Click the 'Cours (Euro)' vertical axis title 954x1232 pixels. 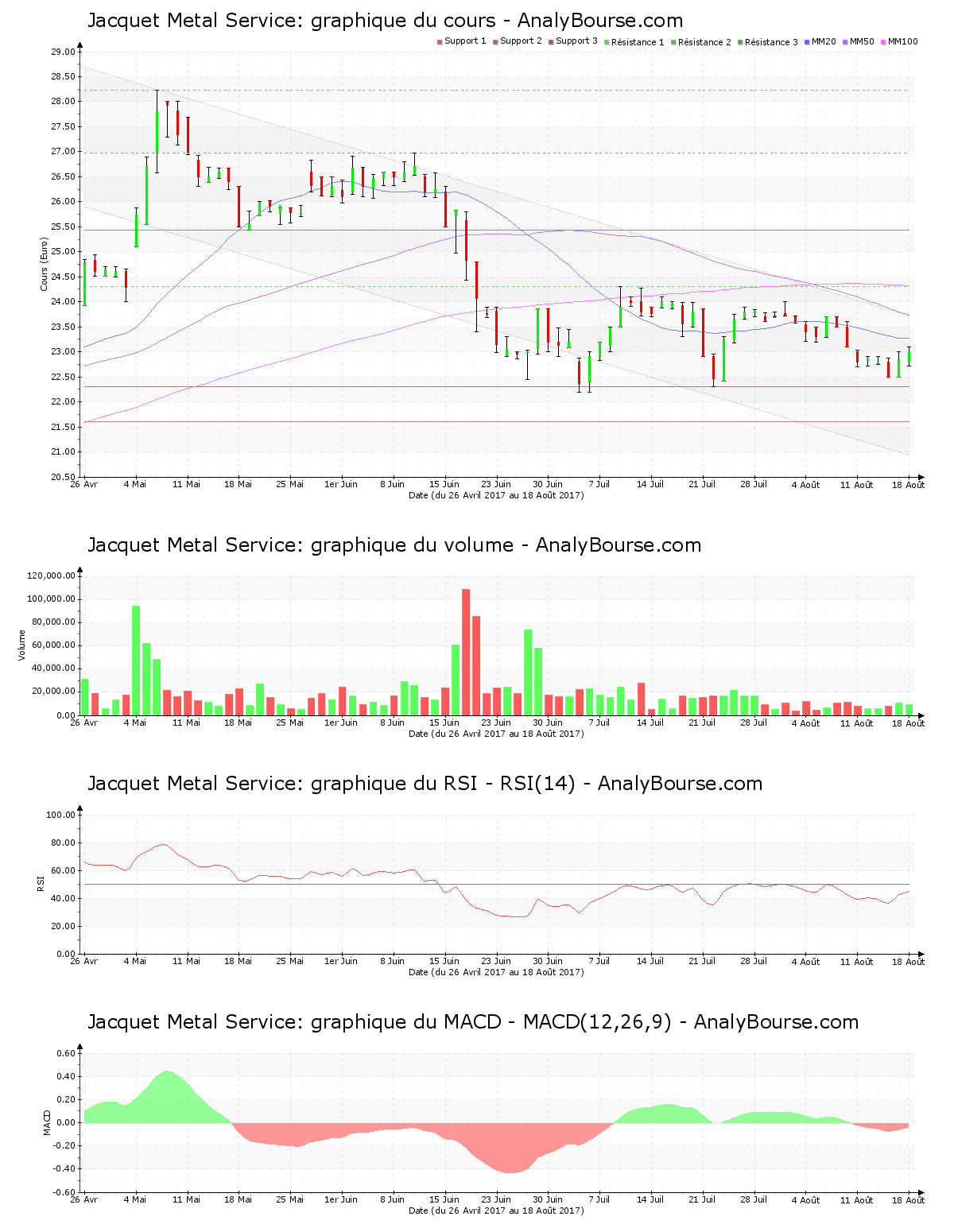45,264
